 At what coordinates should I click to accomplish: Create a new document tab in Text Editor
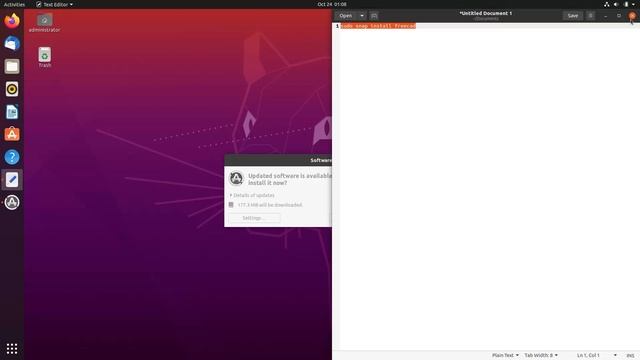tap(374, 16)
